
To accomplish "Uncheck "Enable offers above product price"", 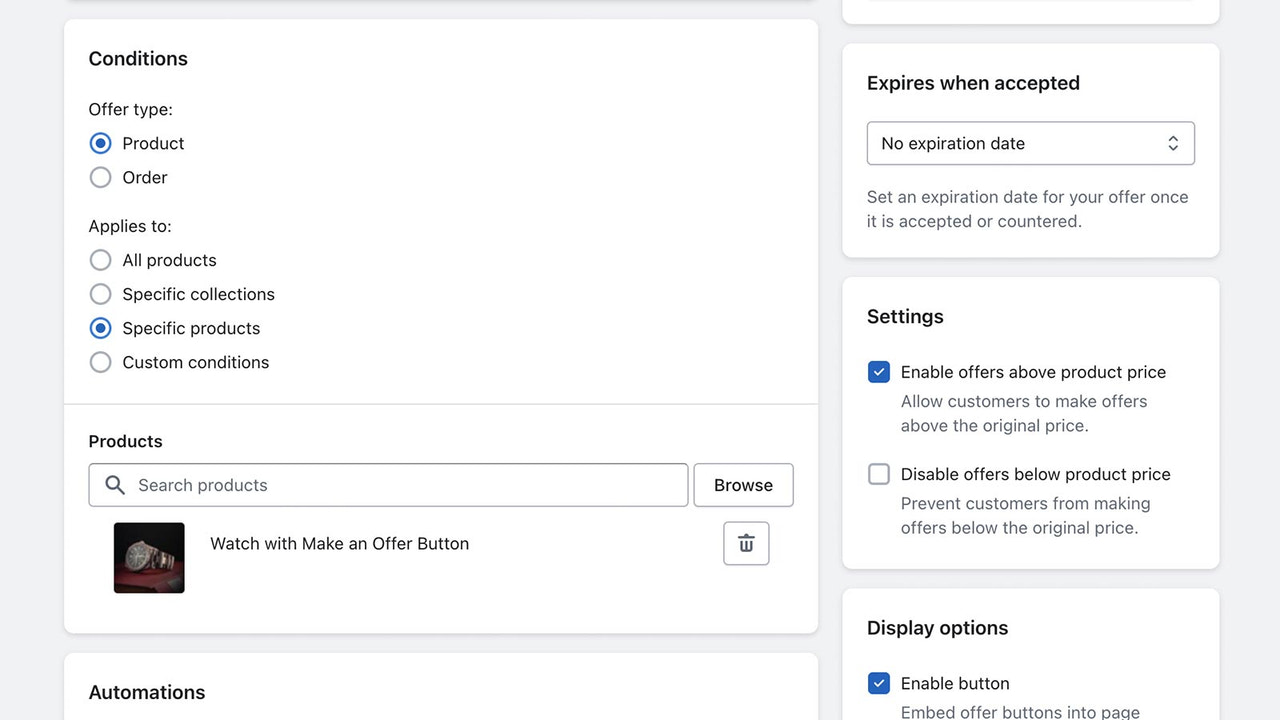I will (x=878, y=371).
